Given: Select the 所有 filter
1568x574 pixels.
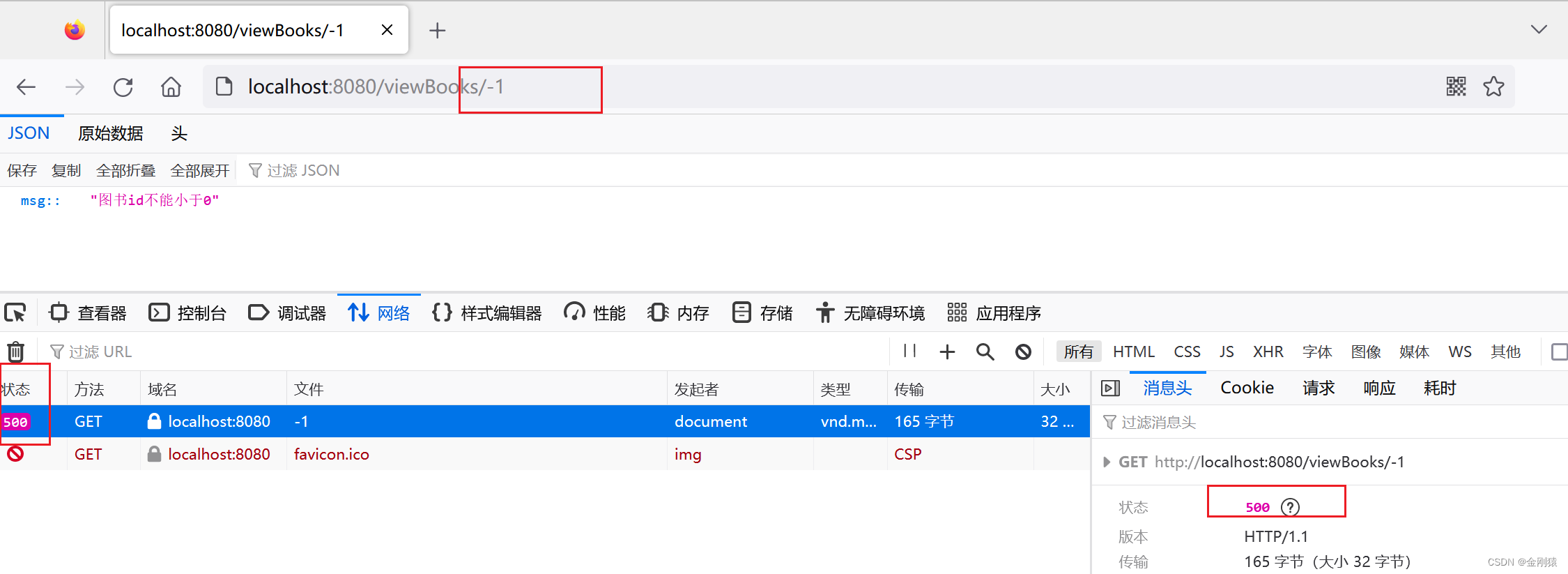Looking at the screenshot, I should 1079,352.
